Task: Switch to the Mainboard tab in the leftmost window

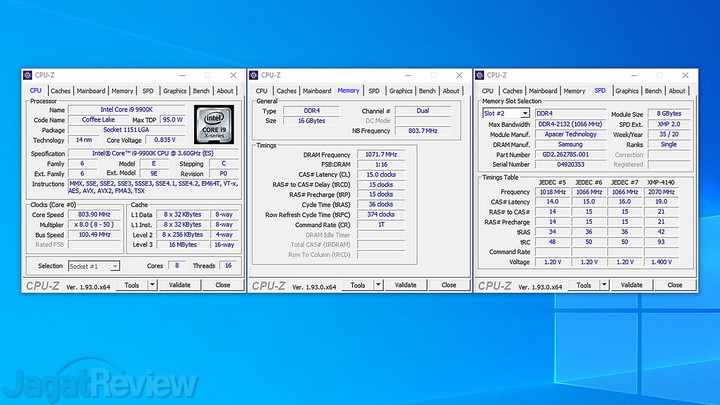Action: pyautogui.click(x=91, y=90)
